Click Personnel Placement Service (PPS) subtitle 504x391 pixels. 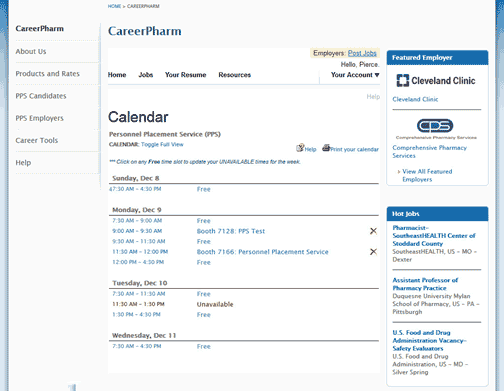pos(165,134)
